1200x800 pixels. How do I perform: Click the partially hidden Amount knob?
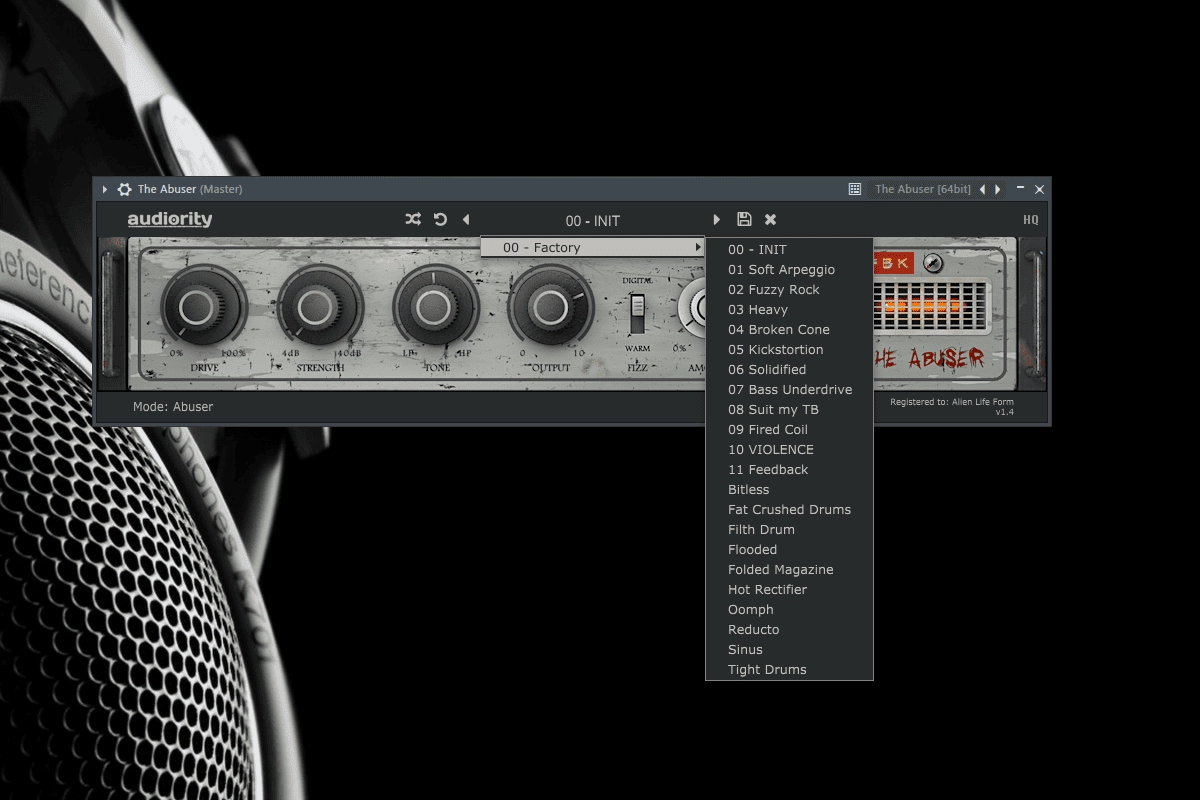[x=692, y=308]
